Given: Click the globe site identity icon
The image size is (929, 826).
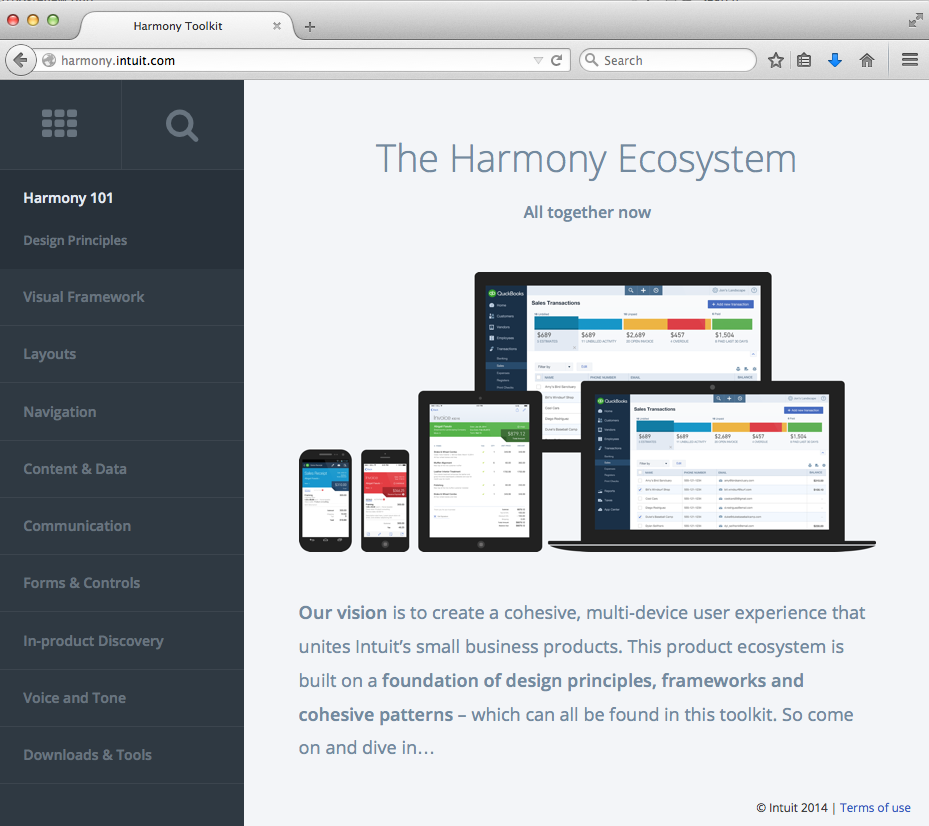Looking at the screenshot, I should (x=49, y=60).
